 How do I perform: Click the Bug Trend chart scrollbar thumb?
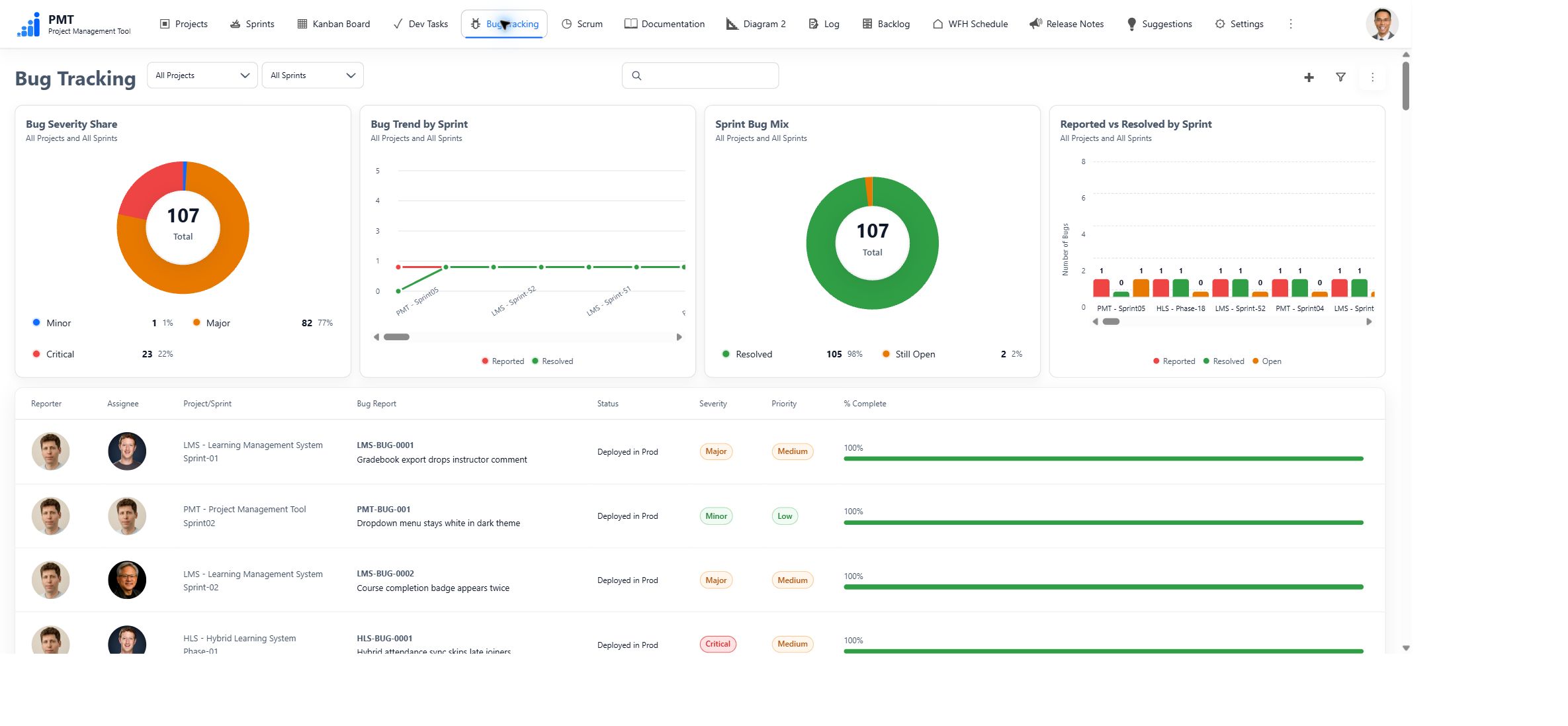click(x=396, y=337)
